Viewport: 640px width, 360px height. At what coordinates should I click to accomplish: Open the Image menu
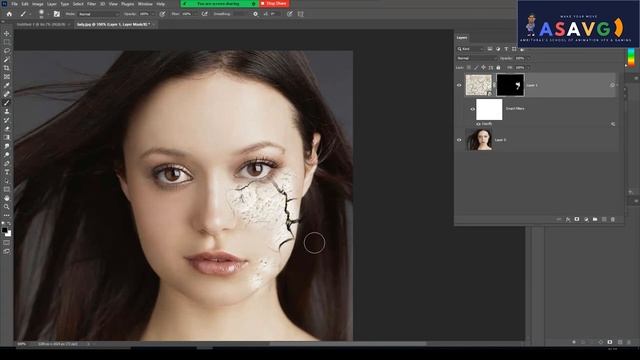(x=38, y=4)
